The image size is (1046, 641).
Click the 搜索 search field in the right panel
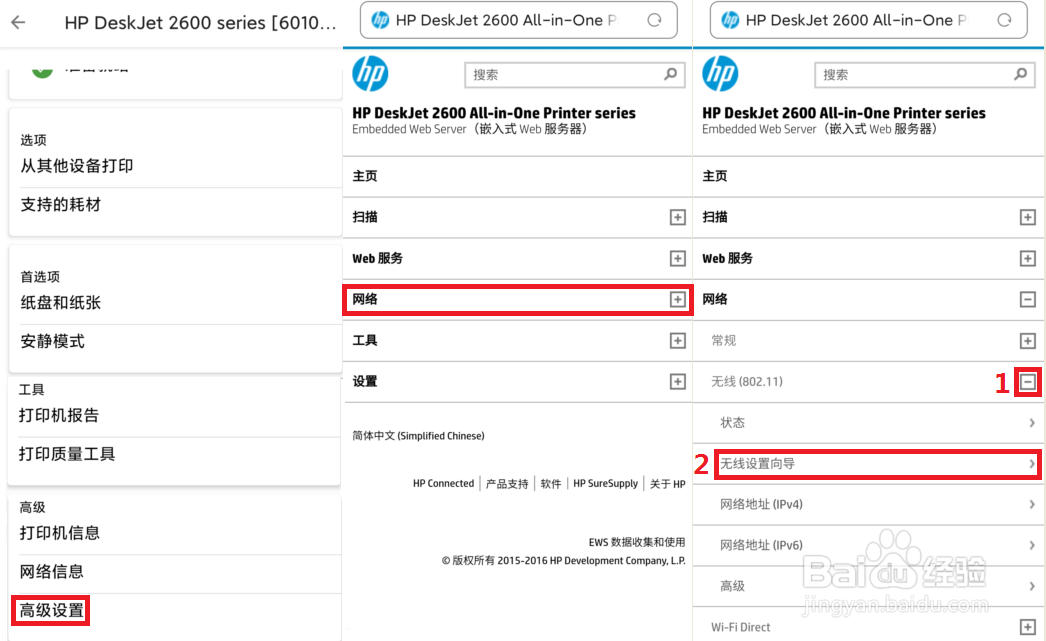pyautogui.click(x=925, y=75)
